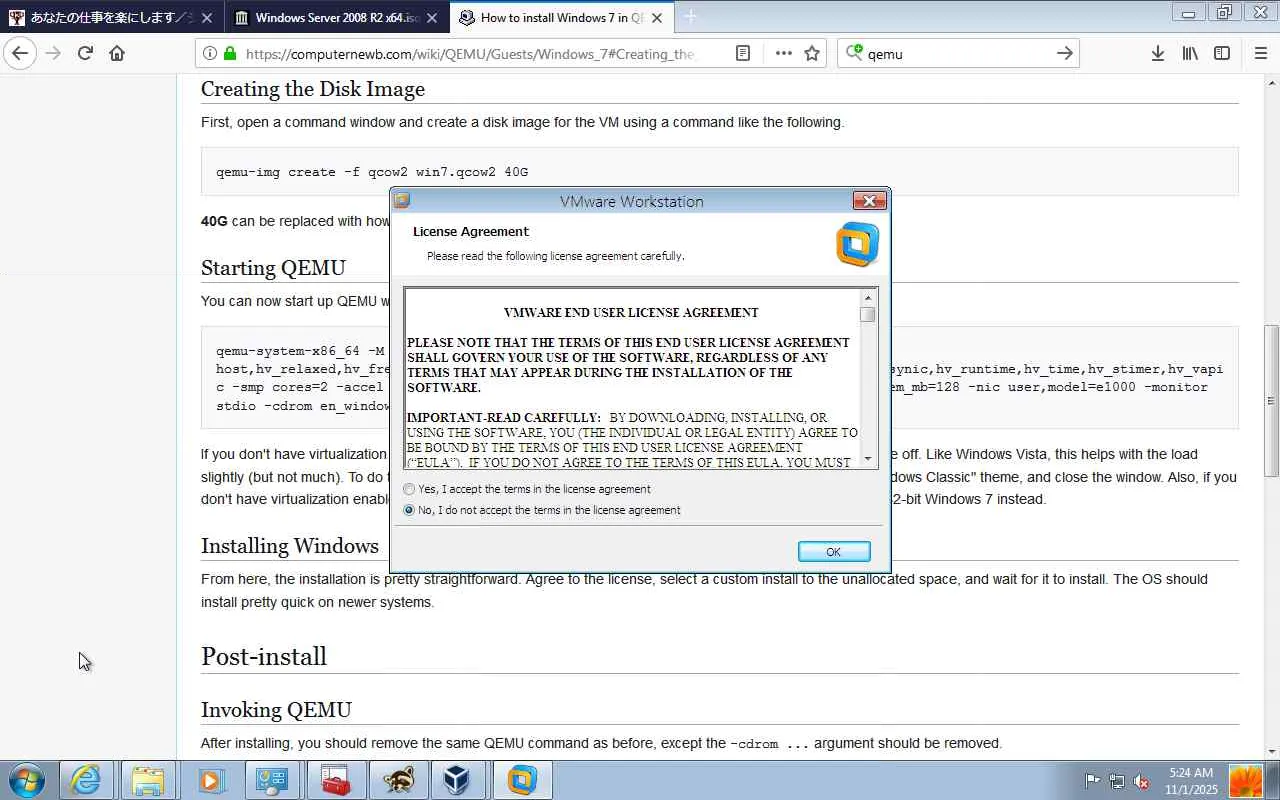1280x800 pixels.
Task: Open a new browser tab
Action: (x=690, y=17)
